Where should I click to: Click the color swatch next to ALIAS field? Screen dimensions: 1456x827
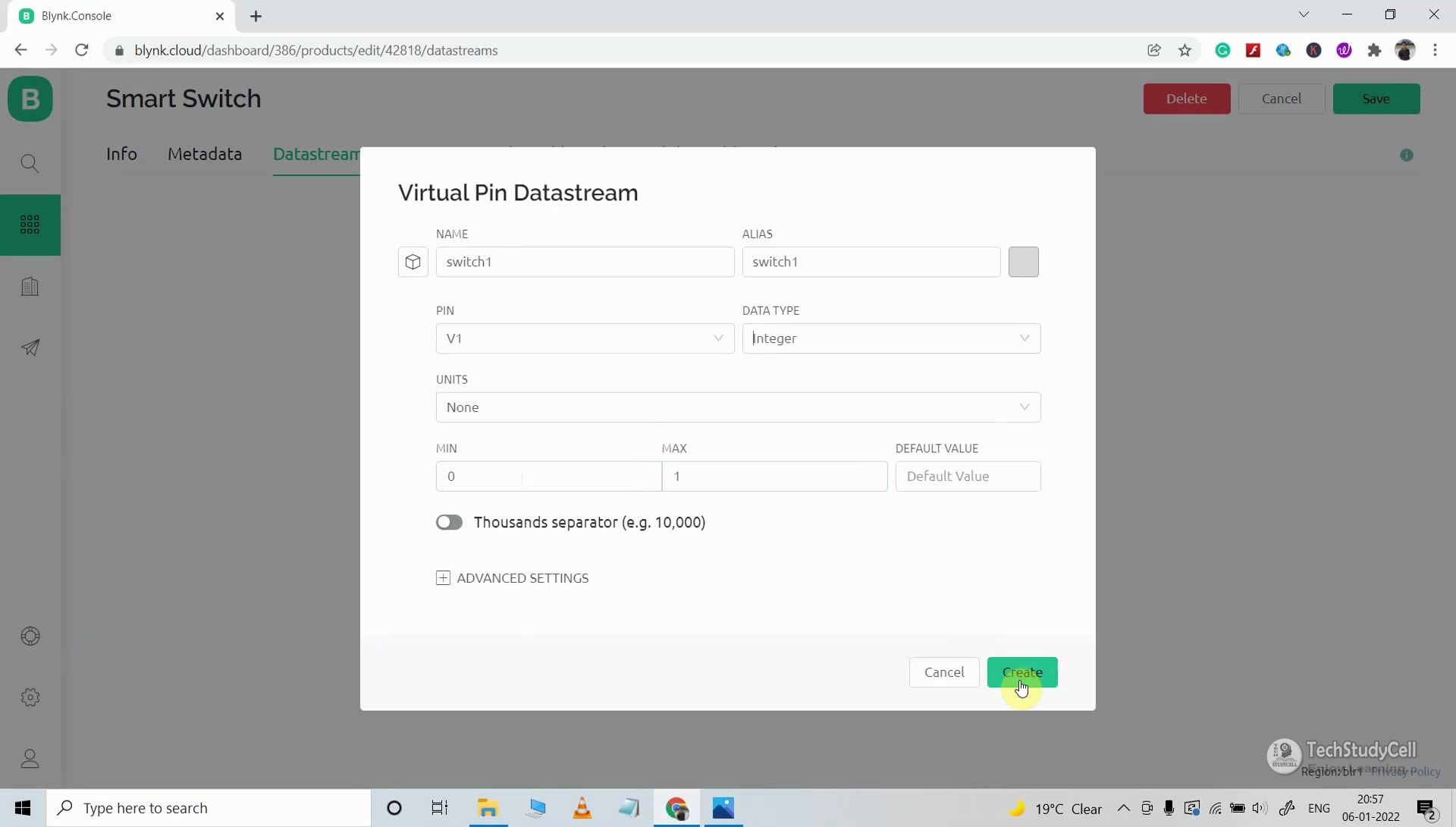pos(1024,262)
